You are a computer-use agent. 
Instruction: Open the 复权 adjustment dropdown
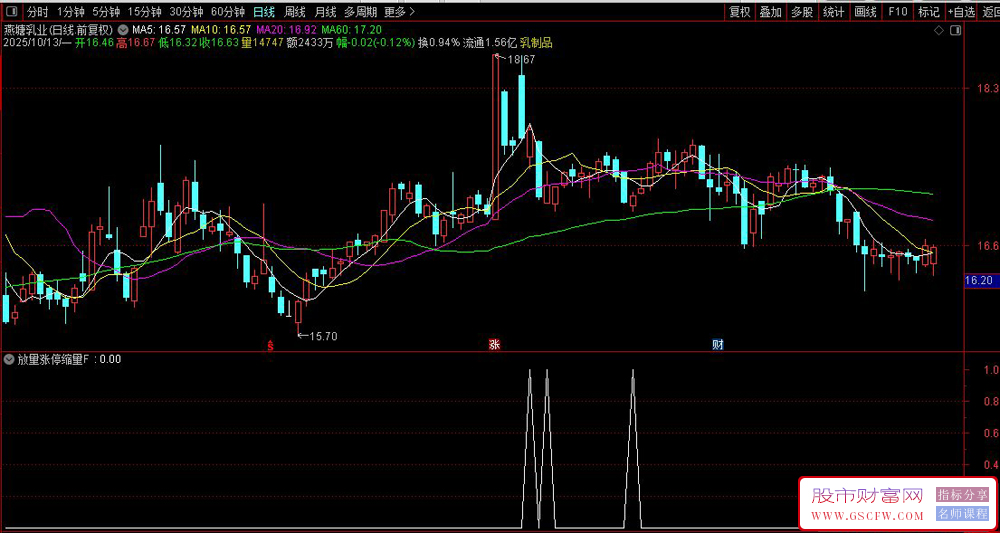coord(739,12)
